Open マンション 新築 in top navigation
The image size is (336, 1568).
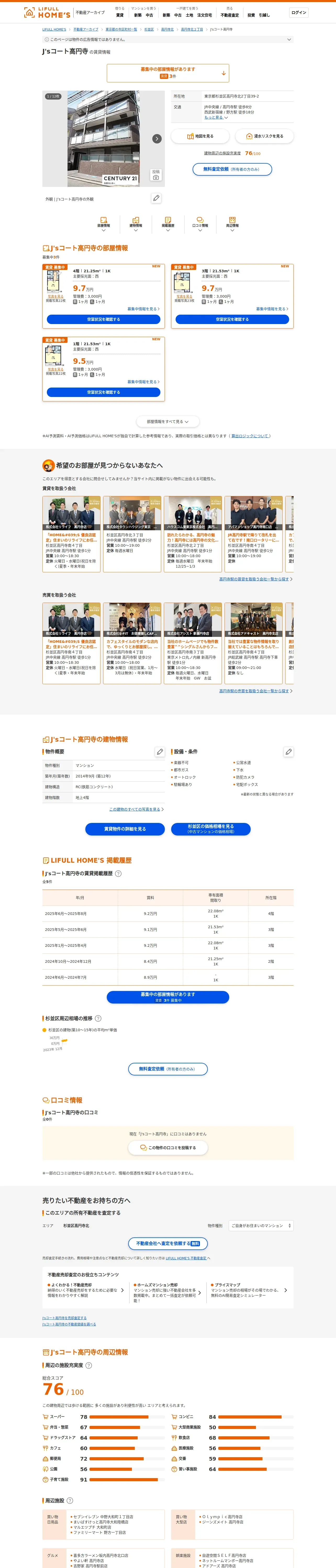(138, 15)
